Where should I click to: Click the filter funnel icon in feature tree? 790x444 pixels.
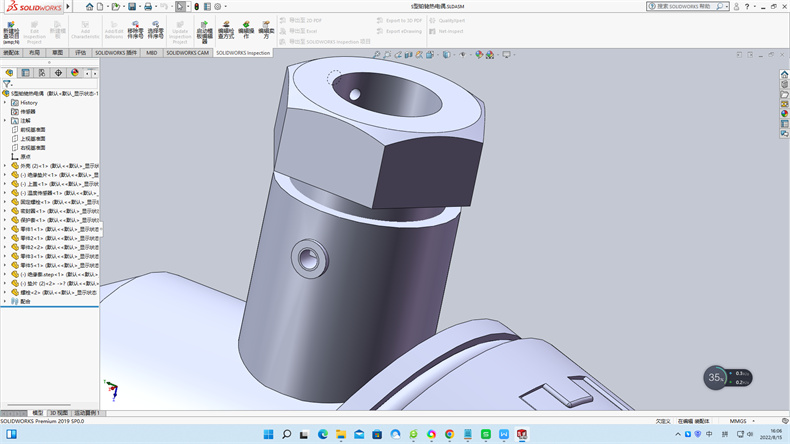point(7,84)
